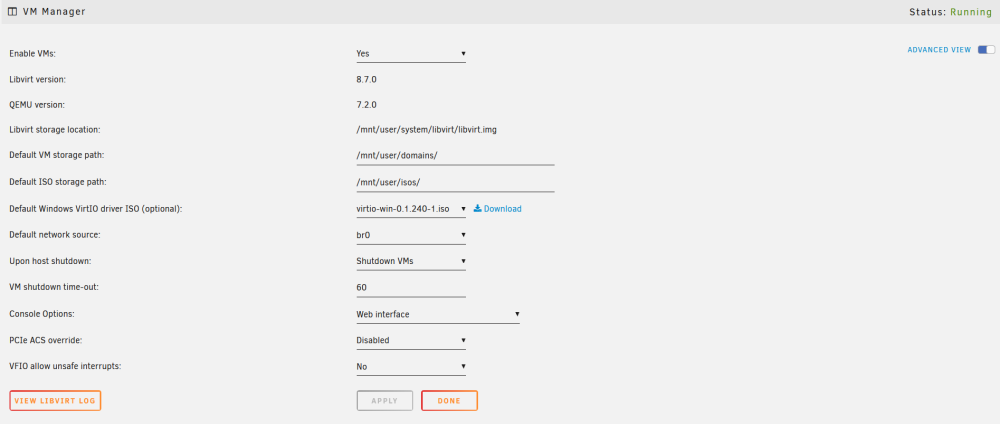
Task: Open VFIO allow unsafe interrupts dropdown
Action: pyautogui.click(x=411, y=367)
